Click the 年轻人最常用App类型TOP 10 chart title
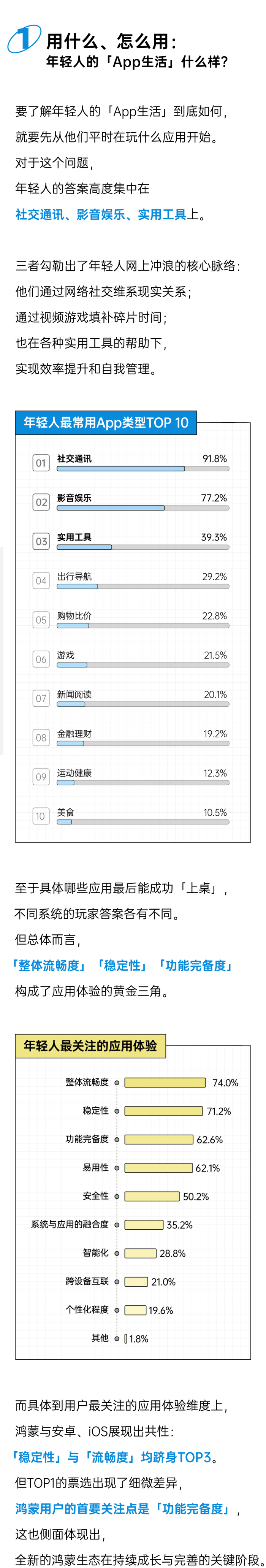266x1568 pixels. [106, 422]
